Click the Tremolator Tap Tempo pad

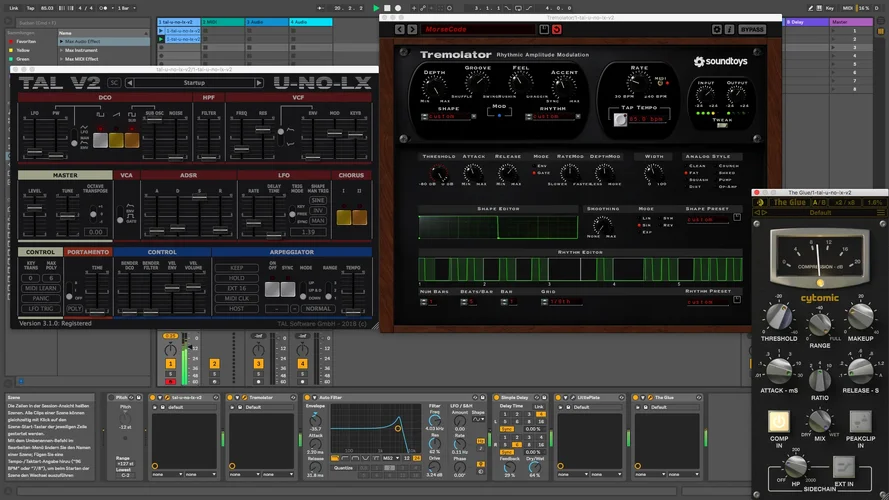[620, 119]
